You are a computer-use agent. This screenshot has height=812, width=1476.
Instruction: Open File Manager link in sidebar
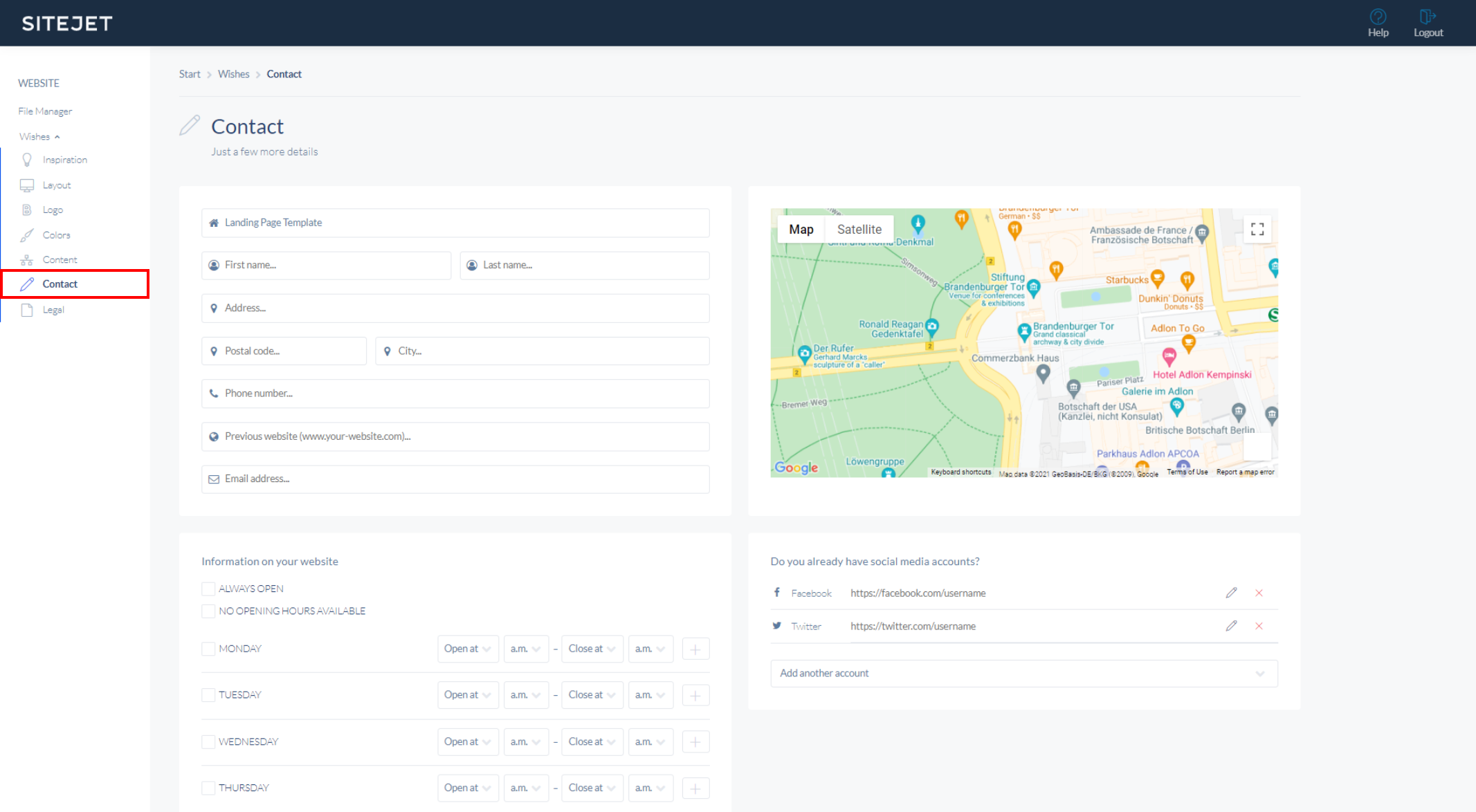click(45, 111)
